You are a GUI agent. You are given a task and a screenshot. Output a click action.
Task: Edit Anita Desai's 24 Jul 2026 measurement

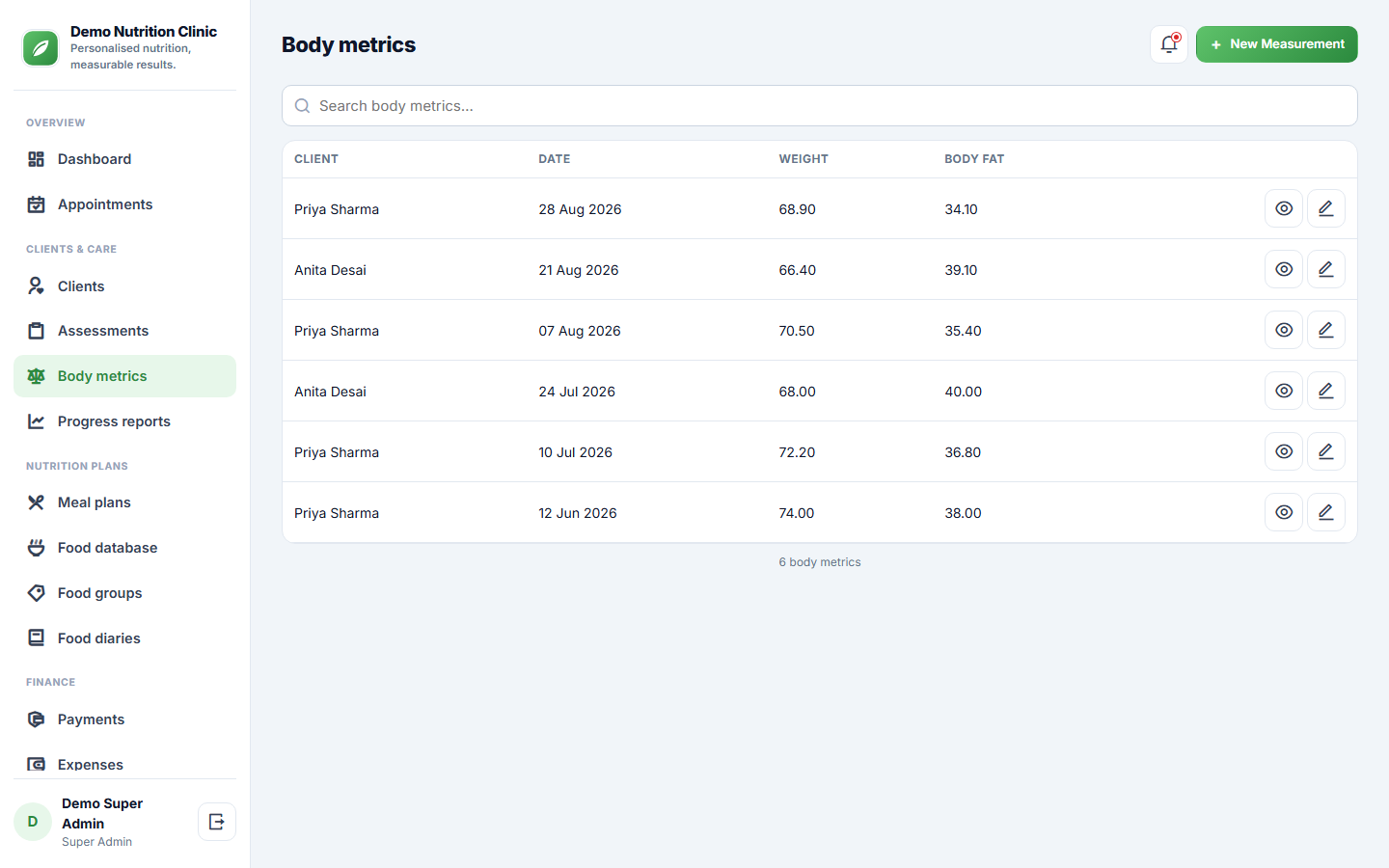pyautogui.click(x=1326, y=391)
